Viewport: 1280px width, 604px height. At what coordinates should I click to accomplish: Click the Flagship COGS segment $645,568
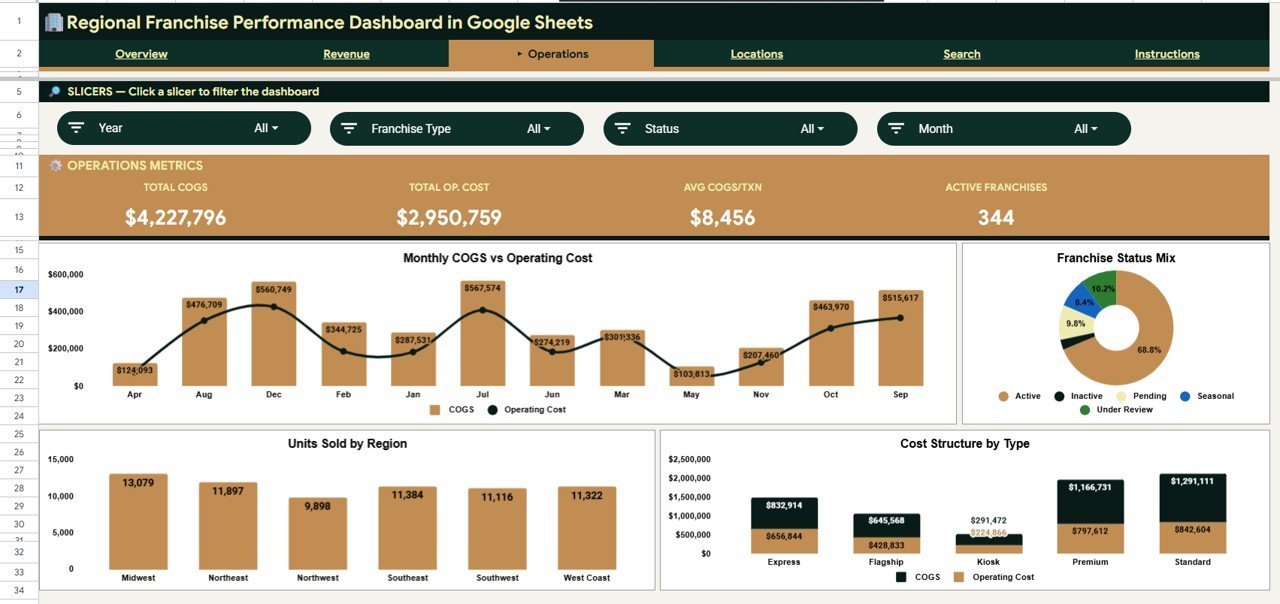tap(886, 526)
